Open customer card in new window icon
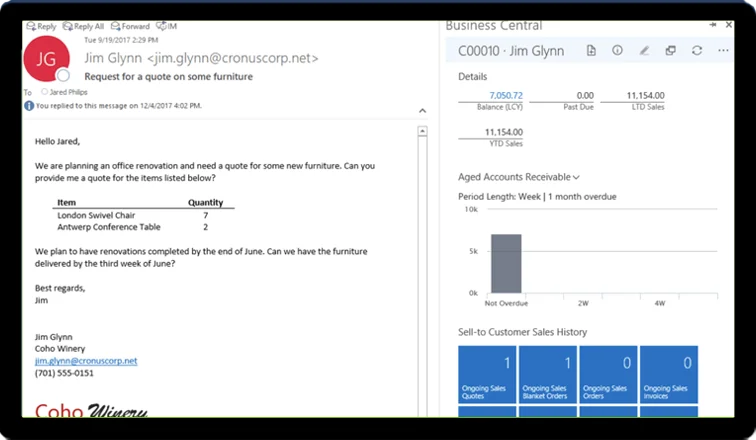Image resolution: width=756 pixels, height=440 pixels. point(670,50)
